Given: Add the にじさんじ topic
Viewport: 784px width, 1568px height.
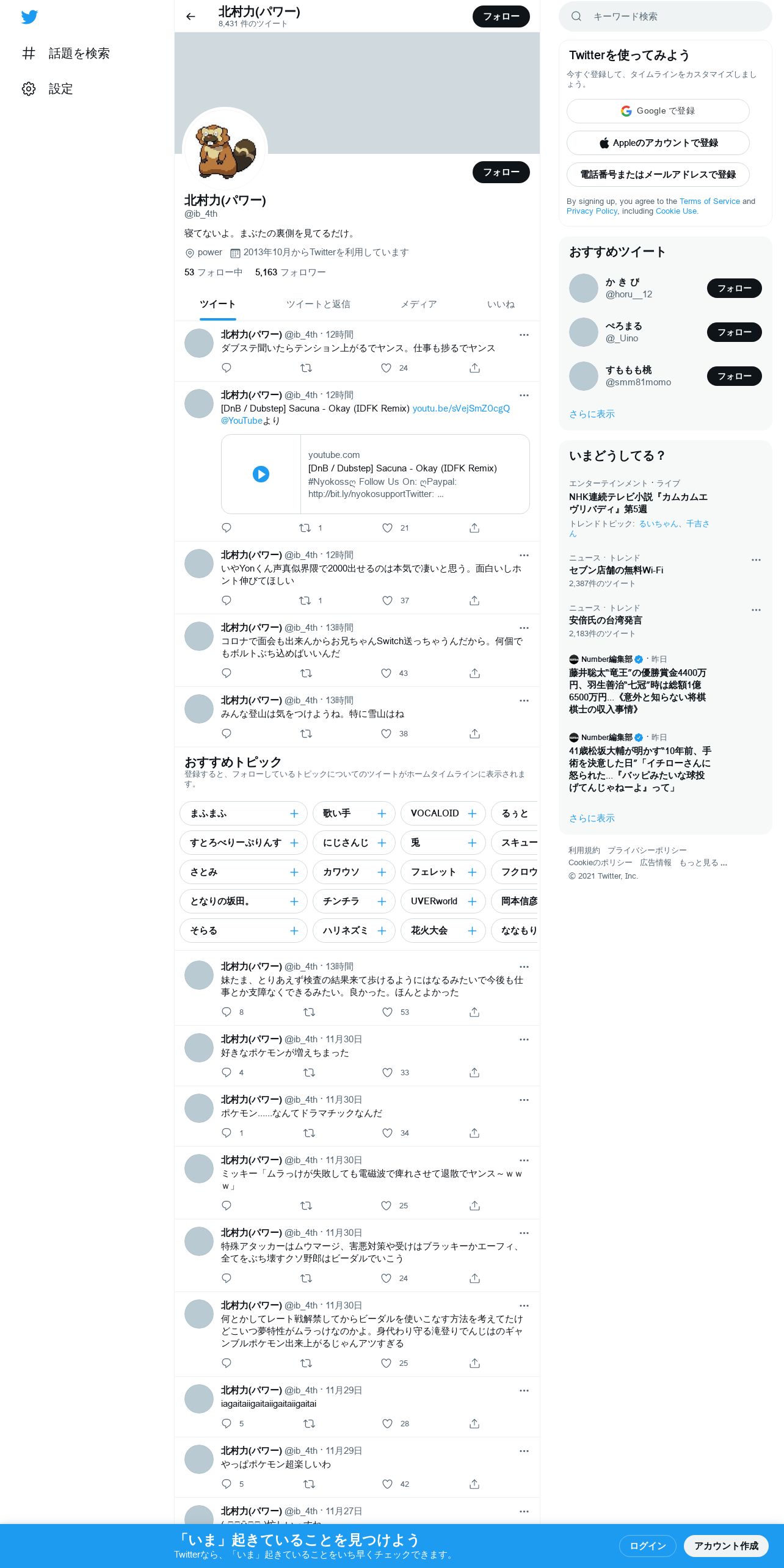Looking at the screenshot, I should [x=382, y=843].
